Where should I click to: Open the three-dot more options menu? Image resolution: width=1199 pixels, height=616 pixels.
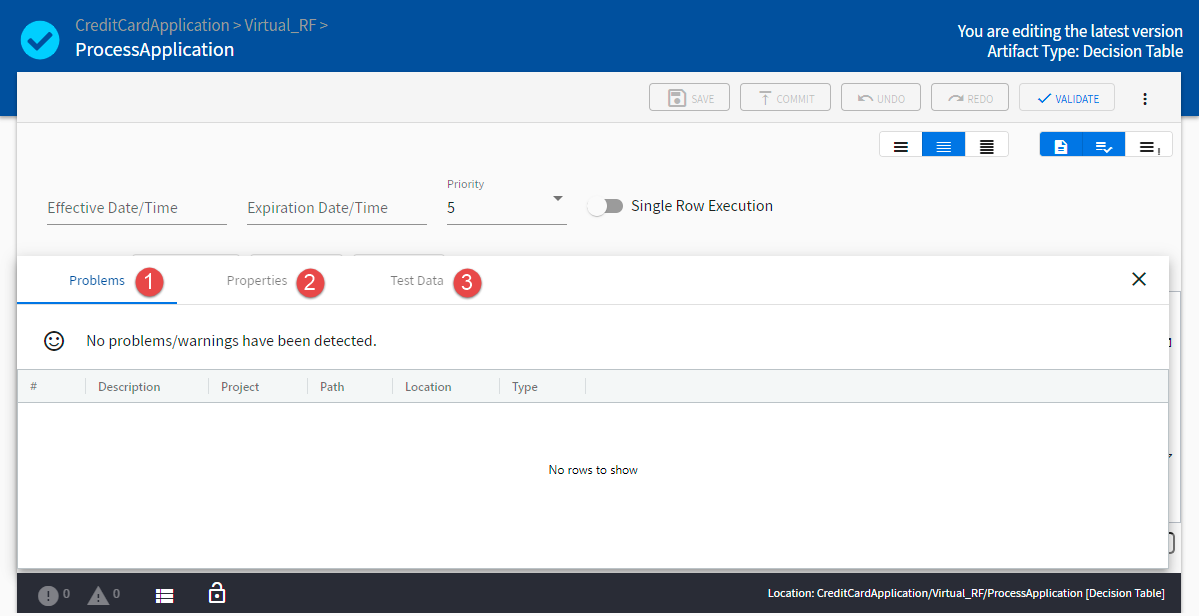(1145, 98)
